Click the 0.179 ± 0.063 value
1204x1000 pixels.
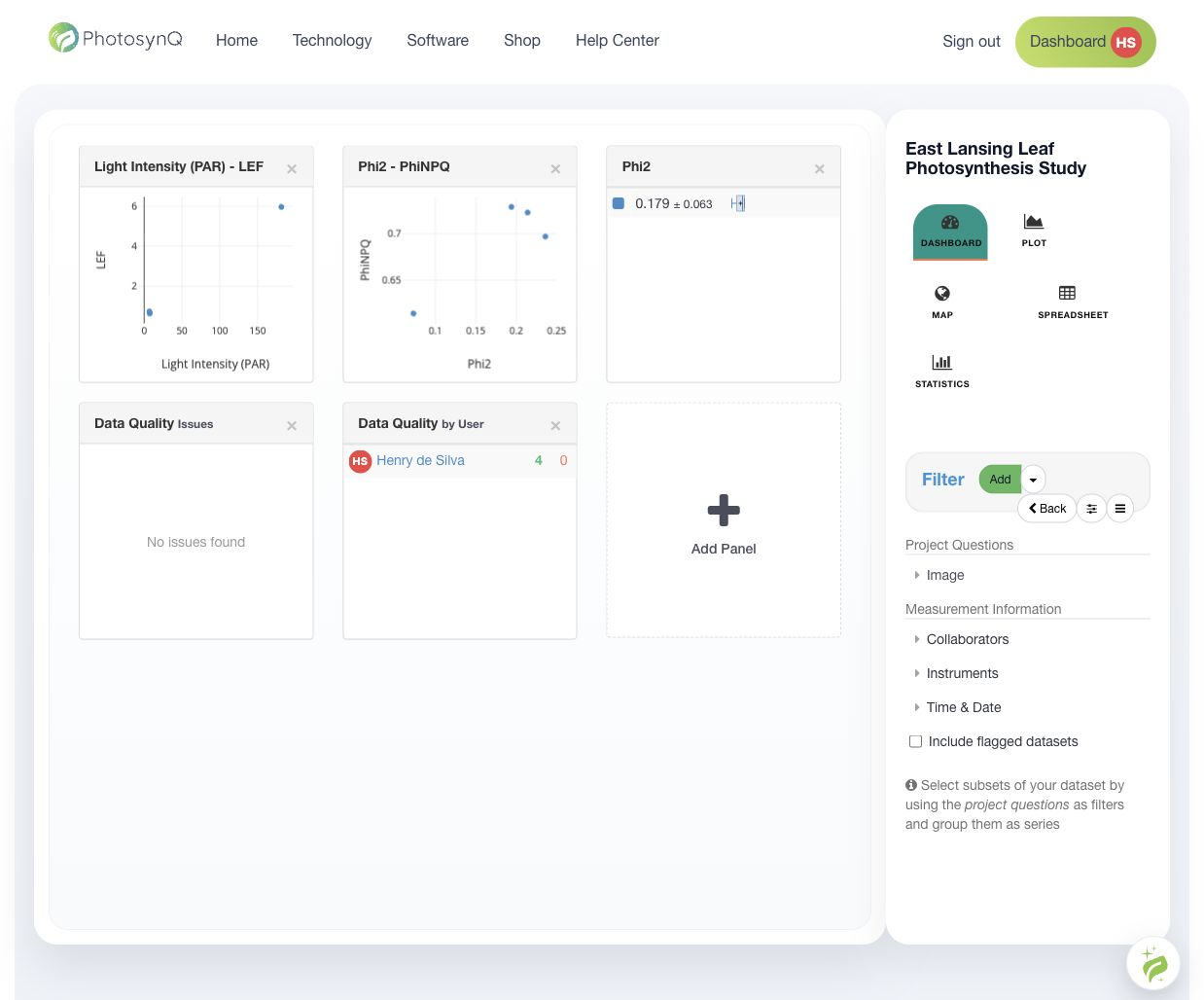click(x=674, y=203)
